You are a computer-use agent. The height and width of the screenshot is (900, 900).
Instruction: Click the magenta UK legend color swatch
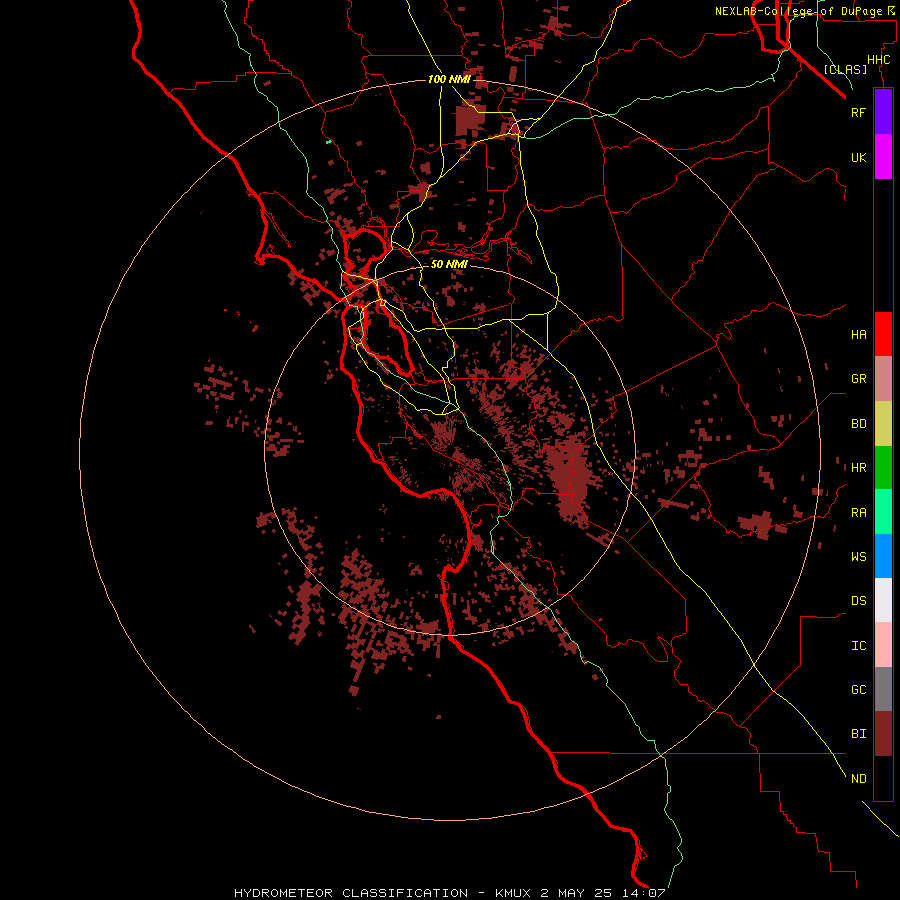[x=883, y=157]
